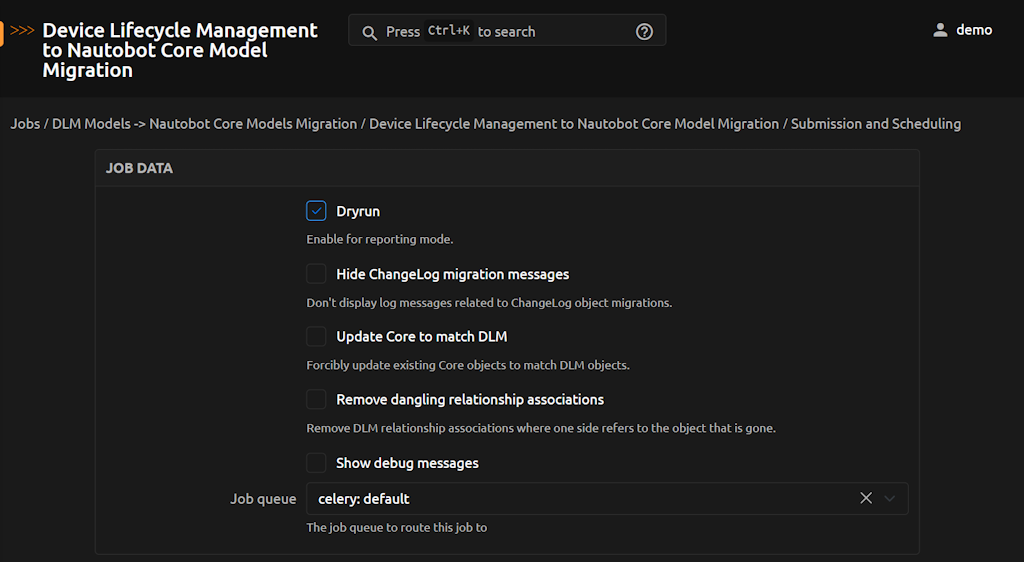Select Device Lifecycle Management breadcrumb link
Viewport: 1024px width, 562px height.
pyautogui.click(x=574, y=124)
